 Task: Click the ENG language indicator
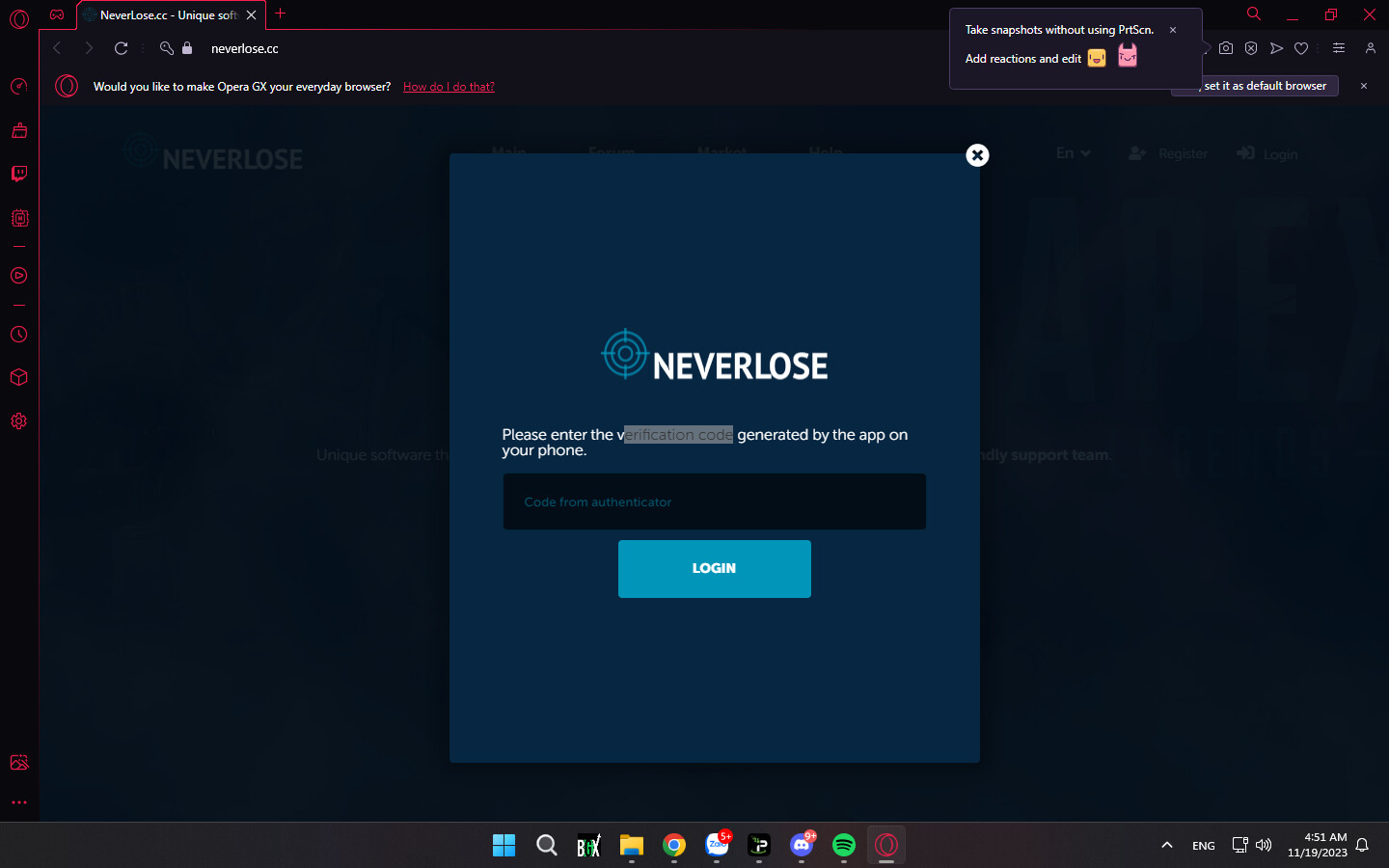pos(1204,846)
